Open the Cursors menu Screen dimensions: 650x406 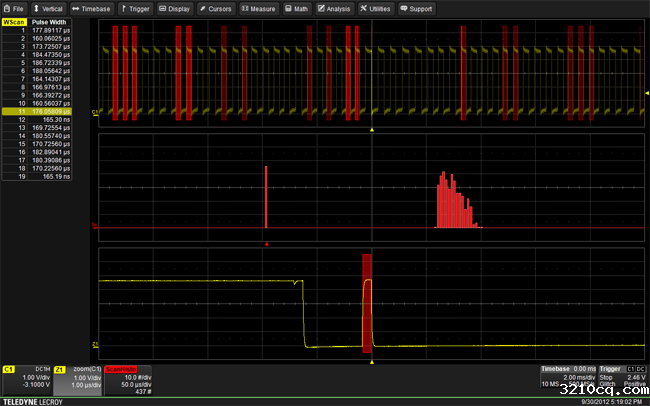point(216,9)
